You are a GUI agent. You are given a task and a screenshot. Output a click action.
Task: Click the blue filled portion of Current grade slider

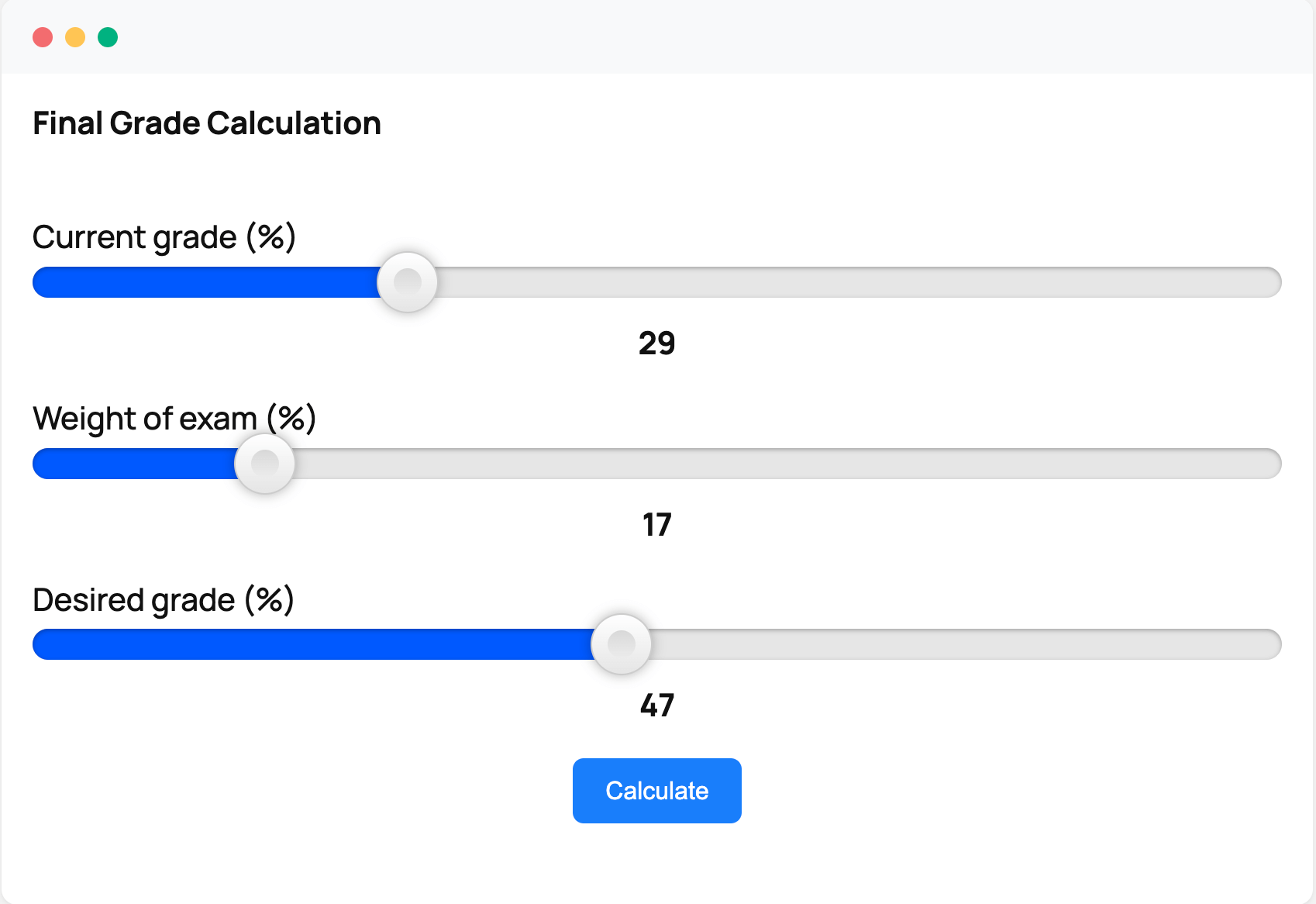click(205, 282)
